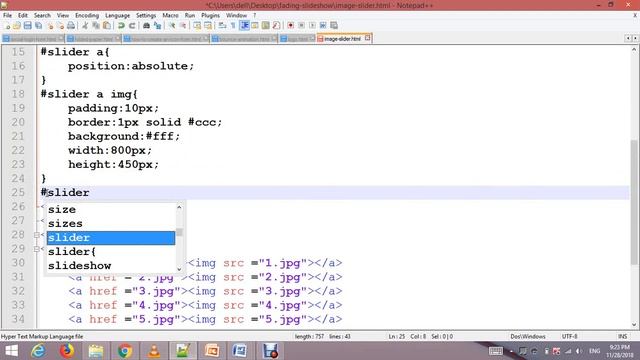Click the Save All toolbar icon
This screenshot has width=640, height=360.
click(39, 25)
